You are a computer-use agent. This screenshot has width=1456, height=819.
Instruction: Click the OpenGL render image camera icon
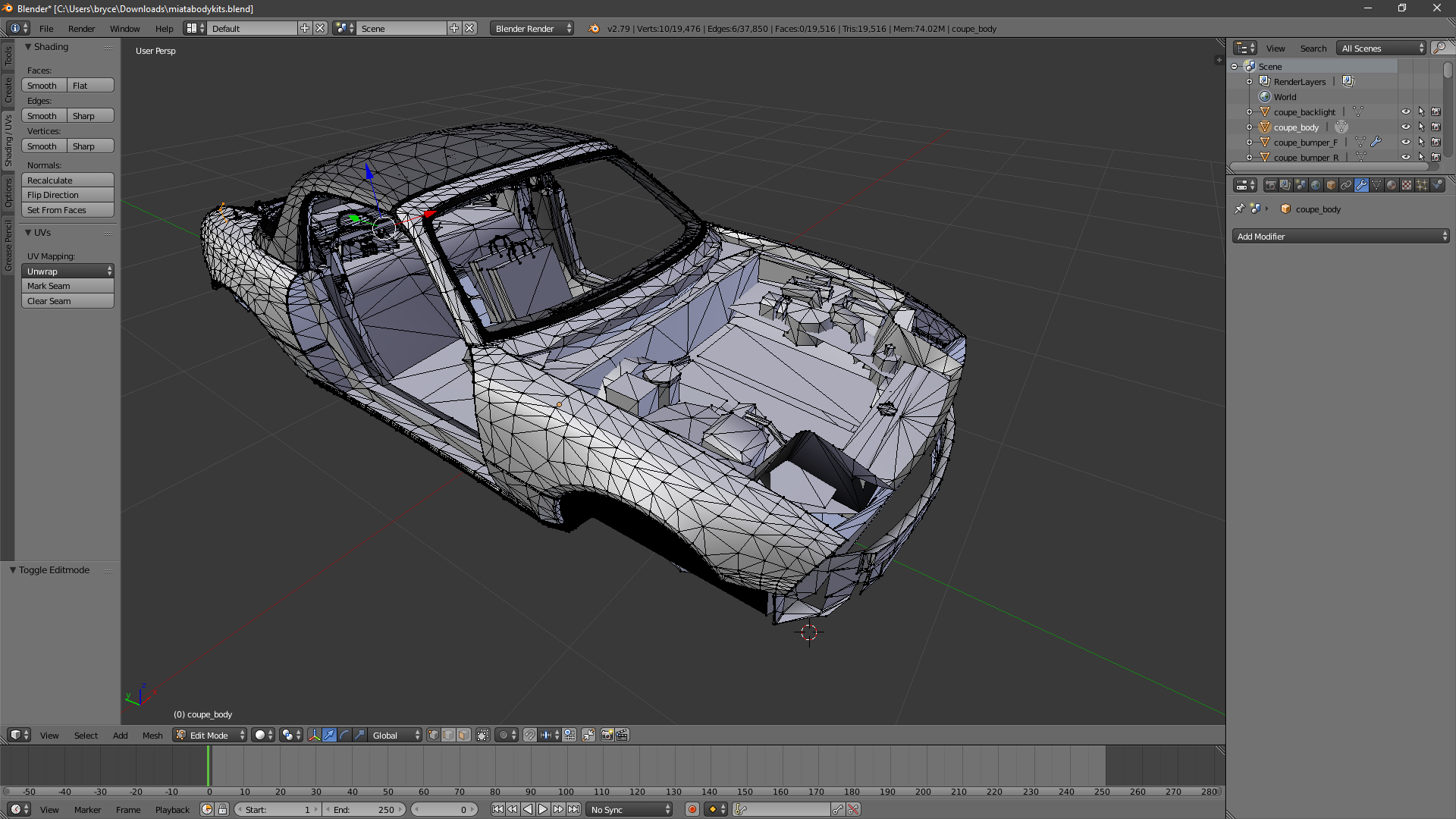607,735
